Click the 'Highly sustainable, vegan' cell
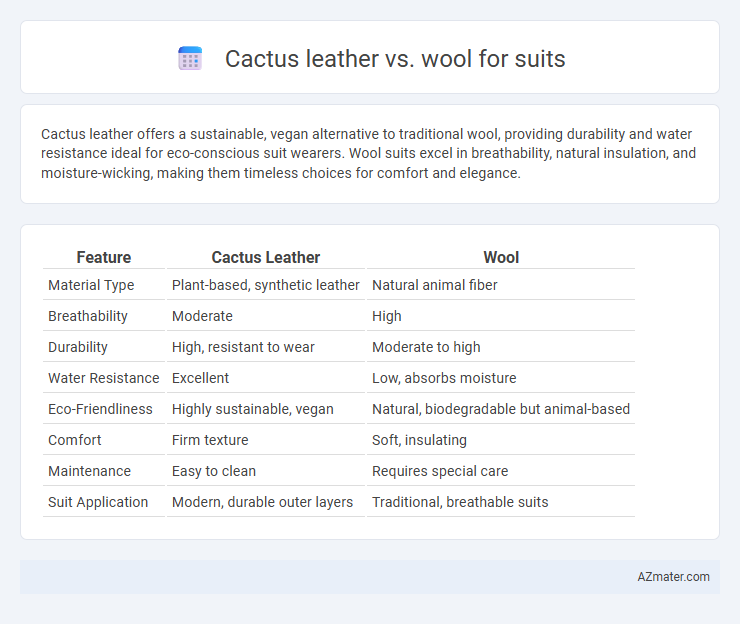This screenshot has height=624, width=740. click(x=253, y=409)
